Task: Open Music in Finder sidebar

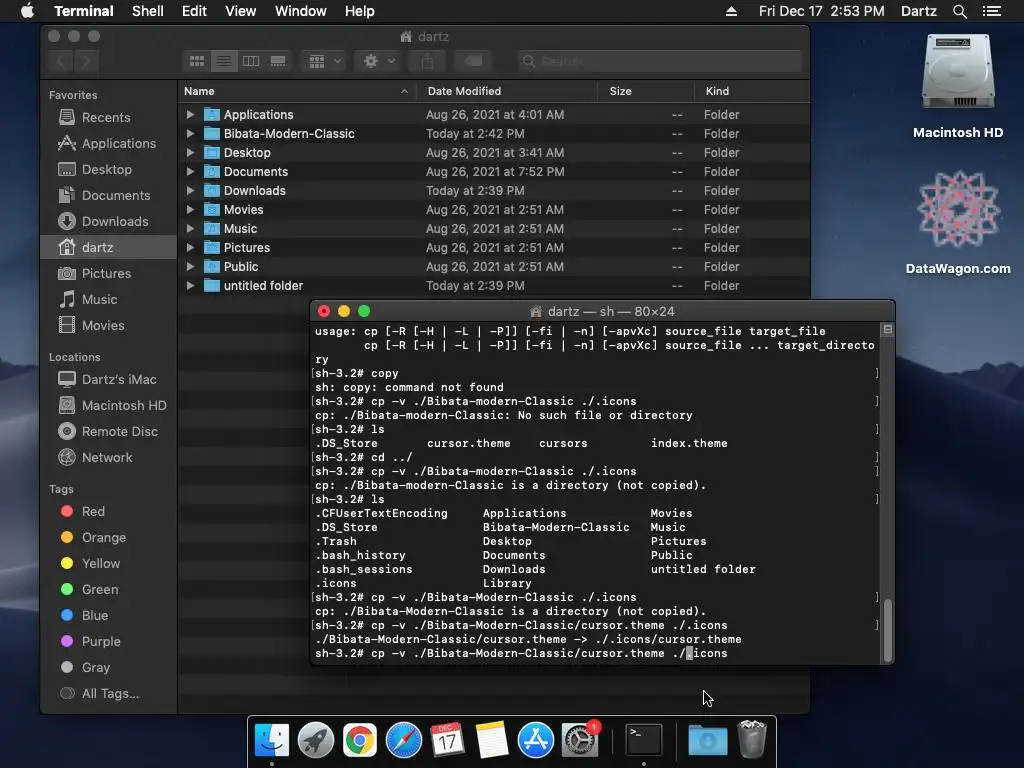Action: [99, 300]
